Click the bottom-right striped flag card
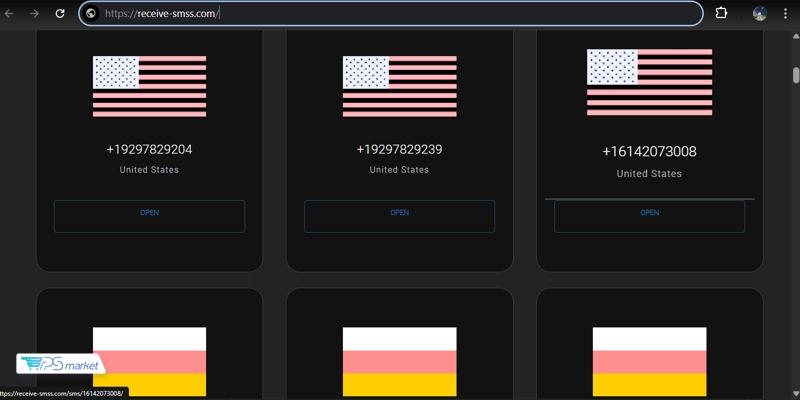The height and width of the screenshot is (400, 800). click(649, 361)
